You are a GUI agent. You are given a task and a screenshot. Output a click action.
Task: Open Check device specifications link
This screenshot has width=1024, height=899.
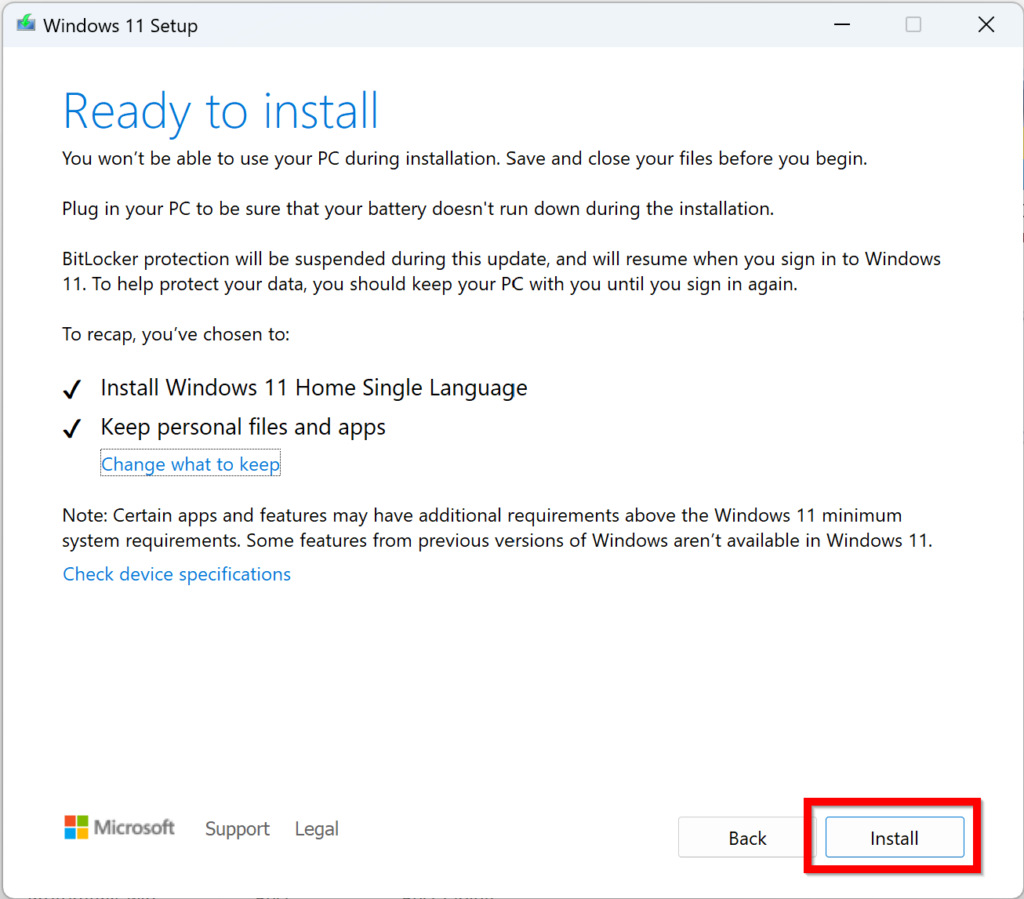[x=177, y=574]
